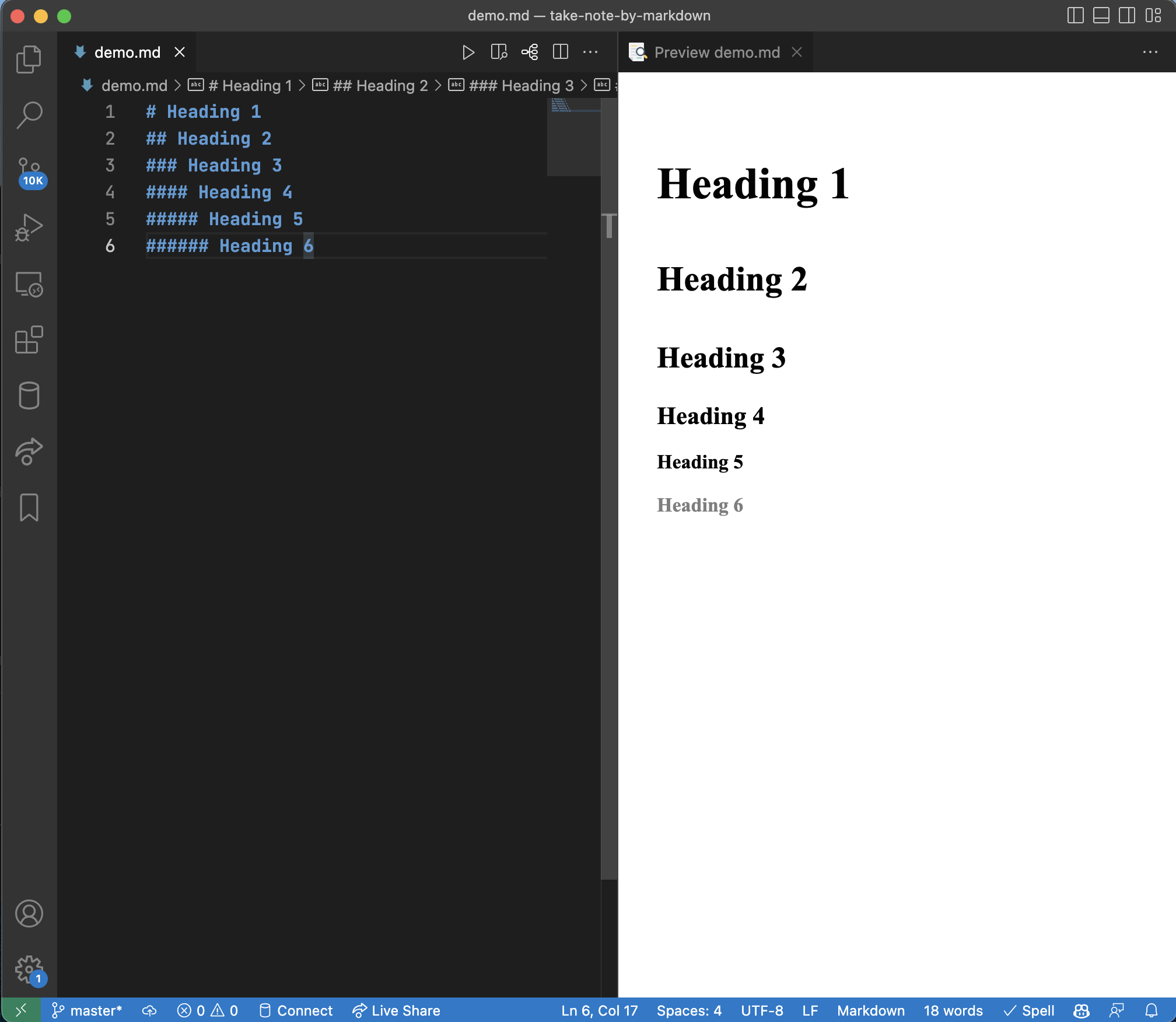Toggle Primary Side Bar layout icon
Screen dimensions: 1176x1022
click(1075, 16)
